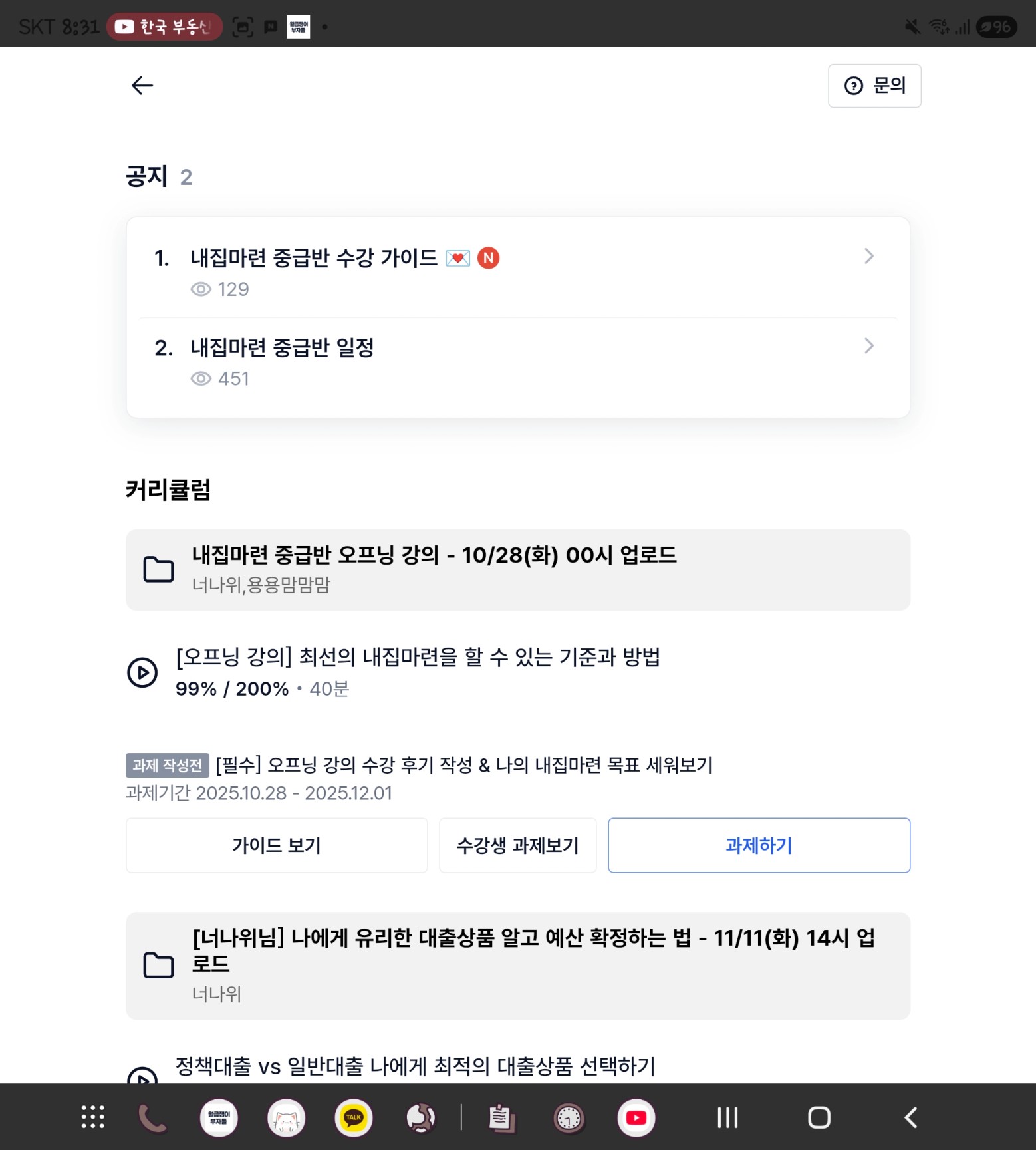Expand the 내집마련 중급반 일정 notice chevron
The height and width of the screenshot is (1150, 1036).
pyautogui.click(x=868, y=346)
